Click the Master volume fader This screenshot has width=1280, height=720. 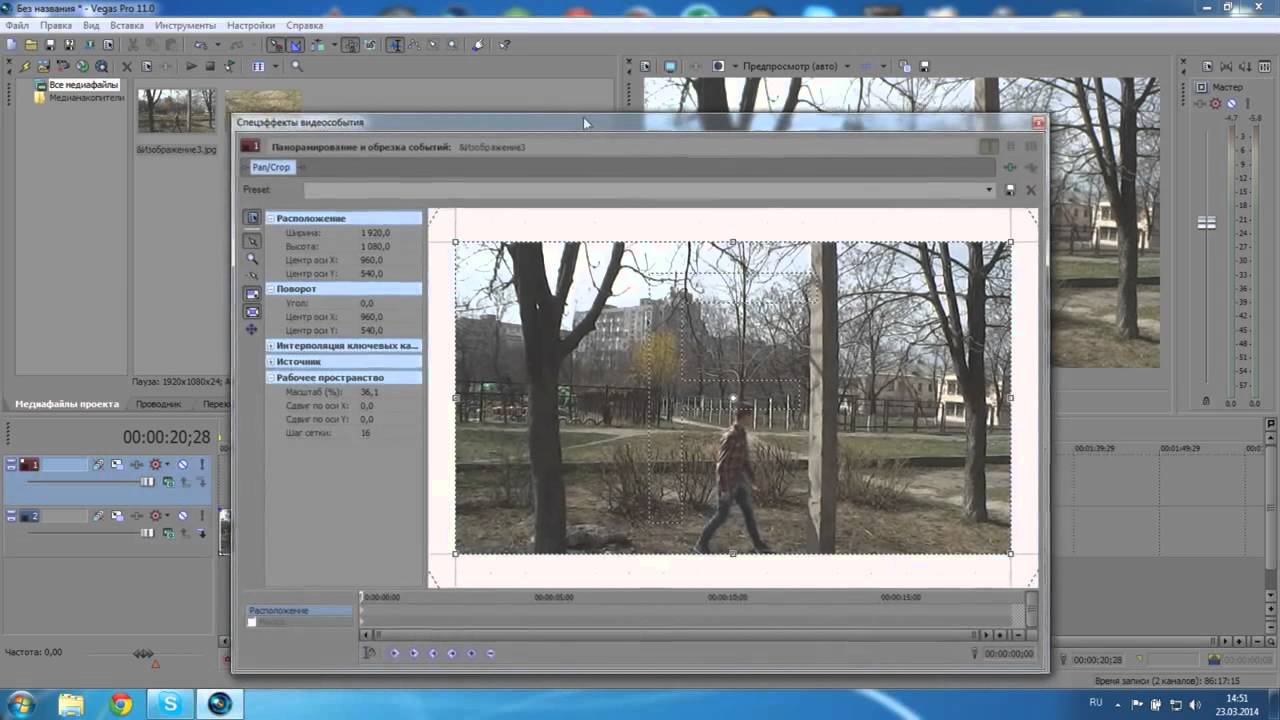tap(1207, 223)
